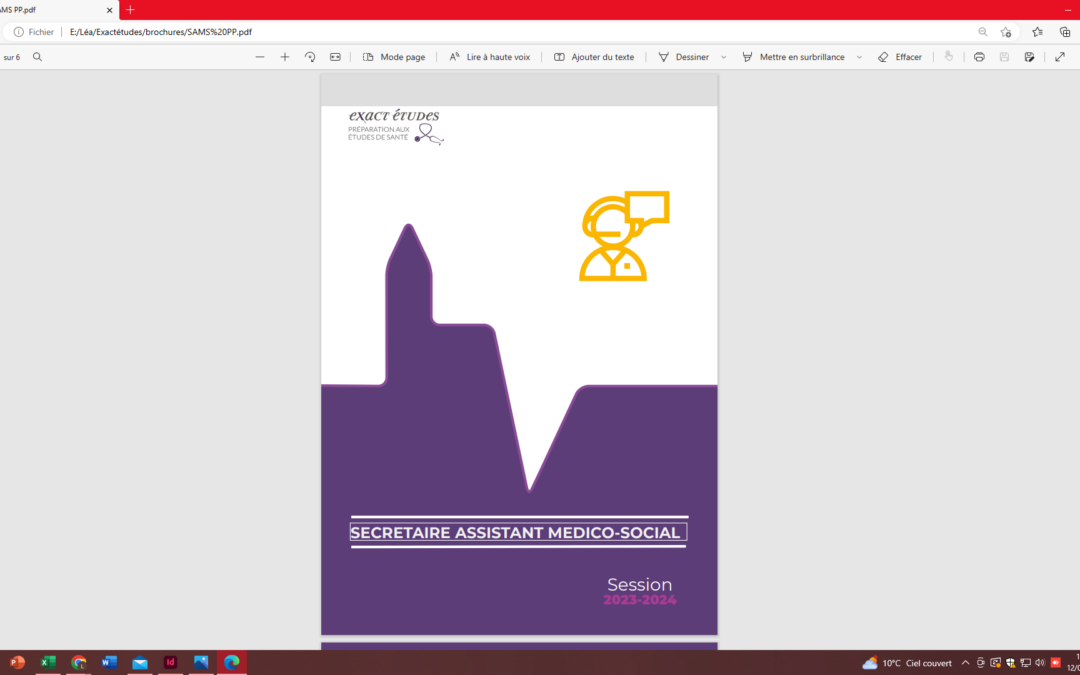
Task: Click the address bar URL field
Action: (x=160, y=32)
